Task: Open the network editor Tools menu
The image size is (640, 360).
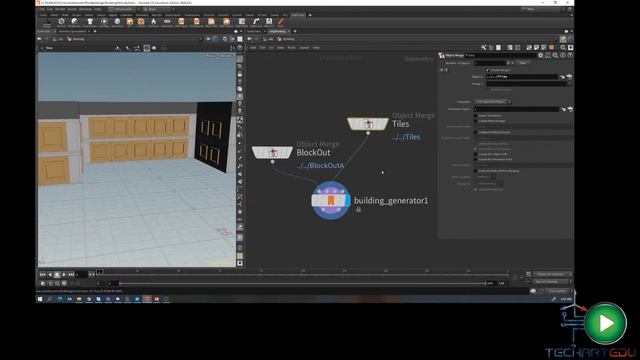Action: [x=291, y=48]
